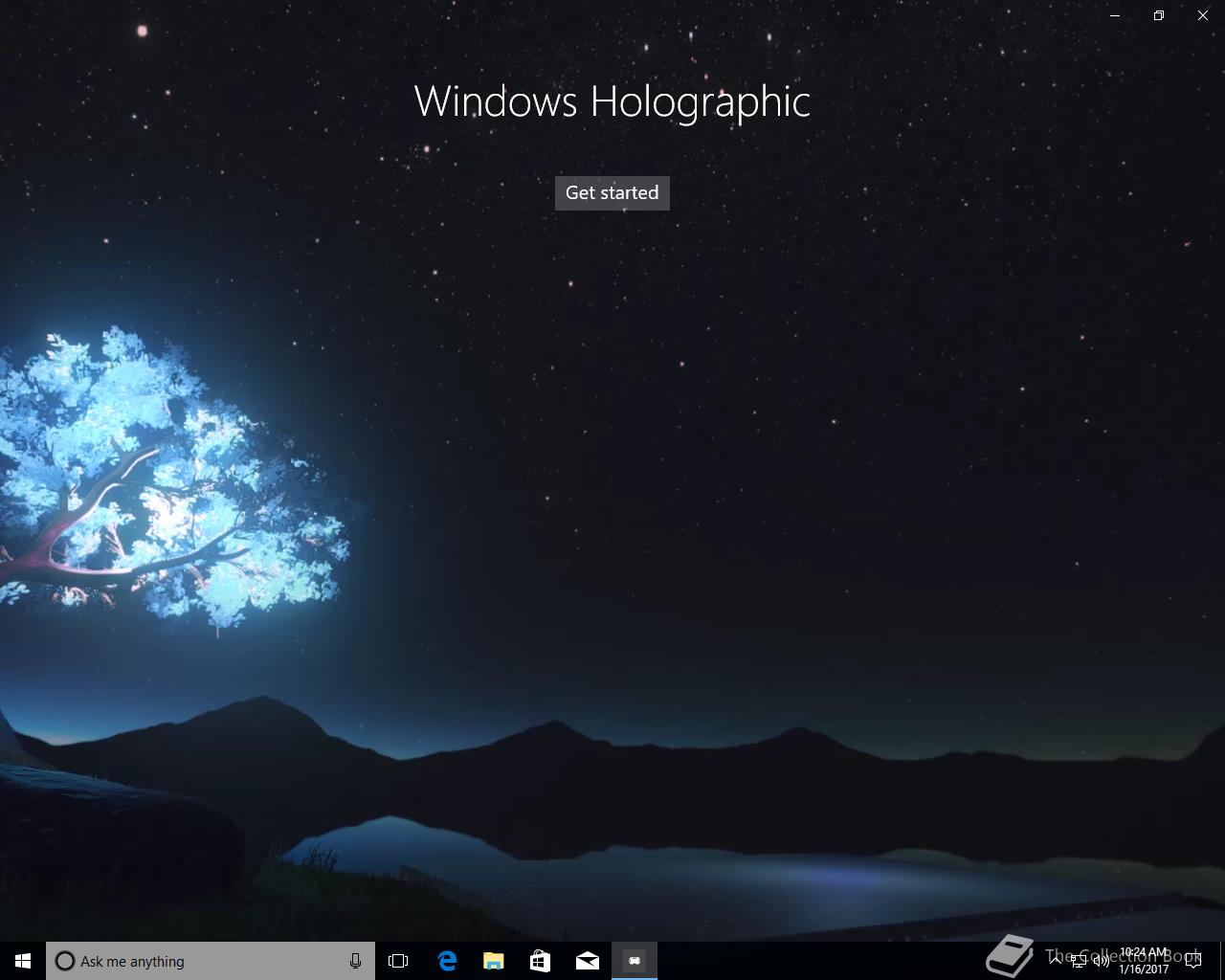
Task: Click the Get started button
Action: coord(612,192)
